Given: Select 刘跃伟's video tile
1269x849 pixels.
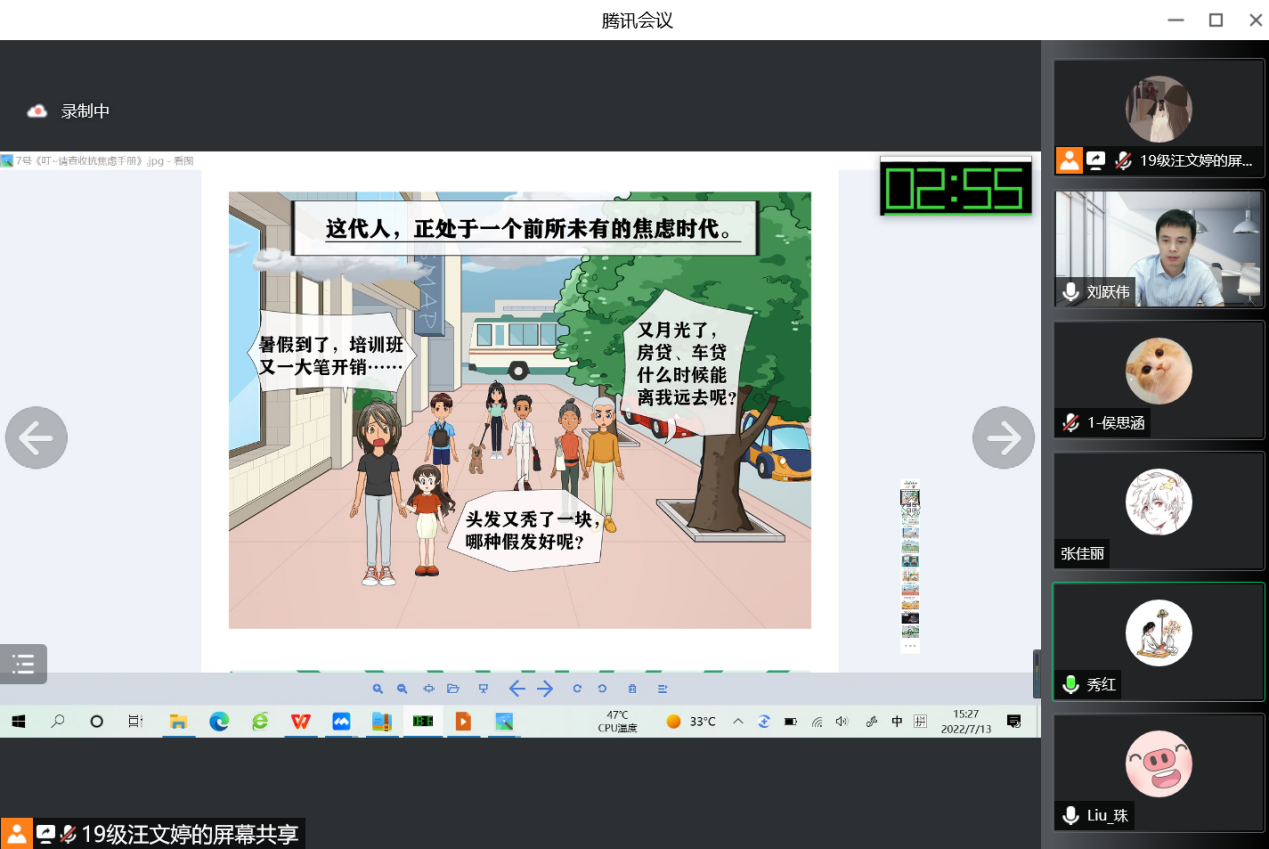Looking at the screenshot, I should tap(1158, 248).
